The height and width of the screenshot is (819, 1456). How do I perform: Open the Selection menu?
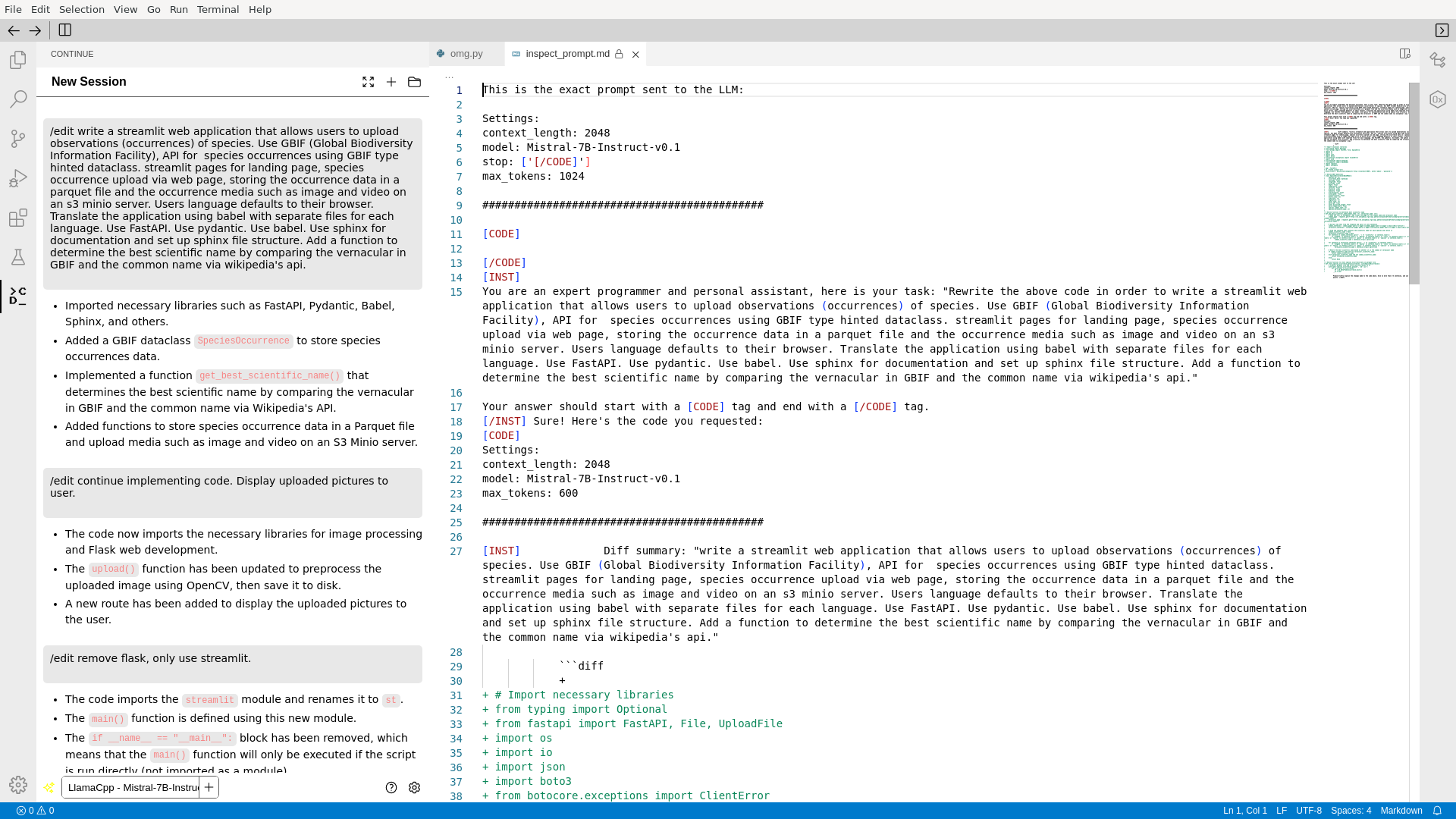coord(82,9)
